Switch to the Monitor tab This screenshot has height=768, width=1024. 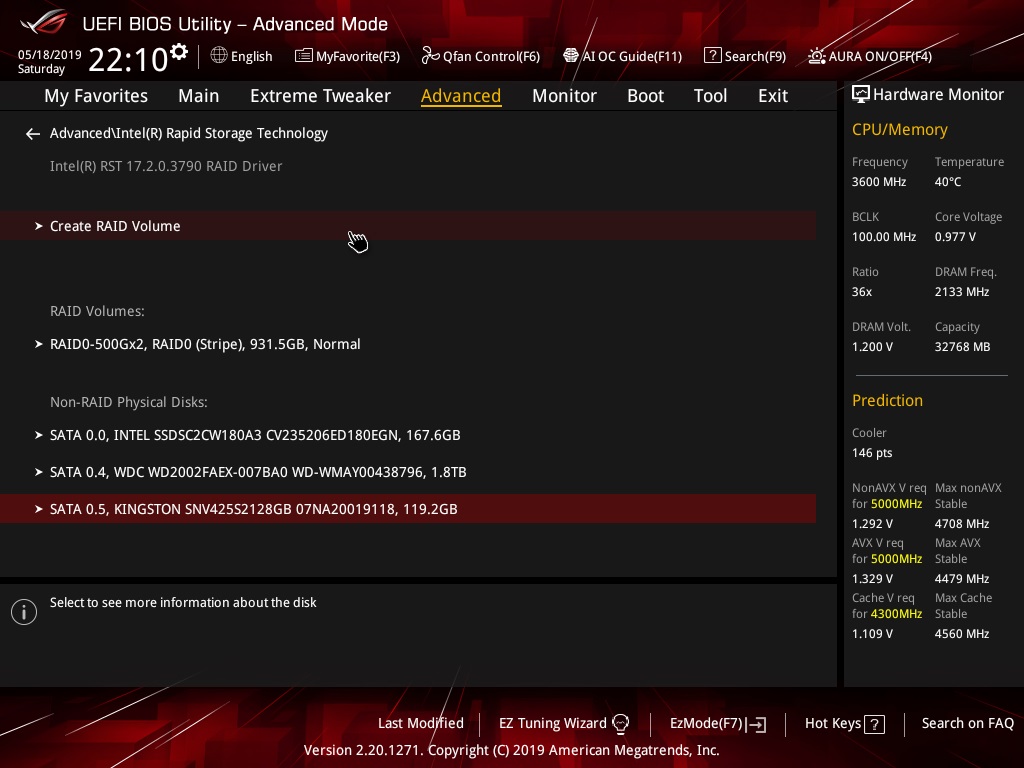click(564, 96)
